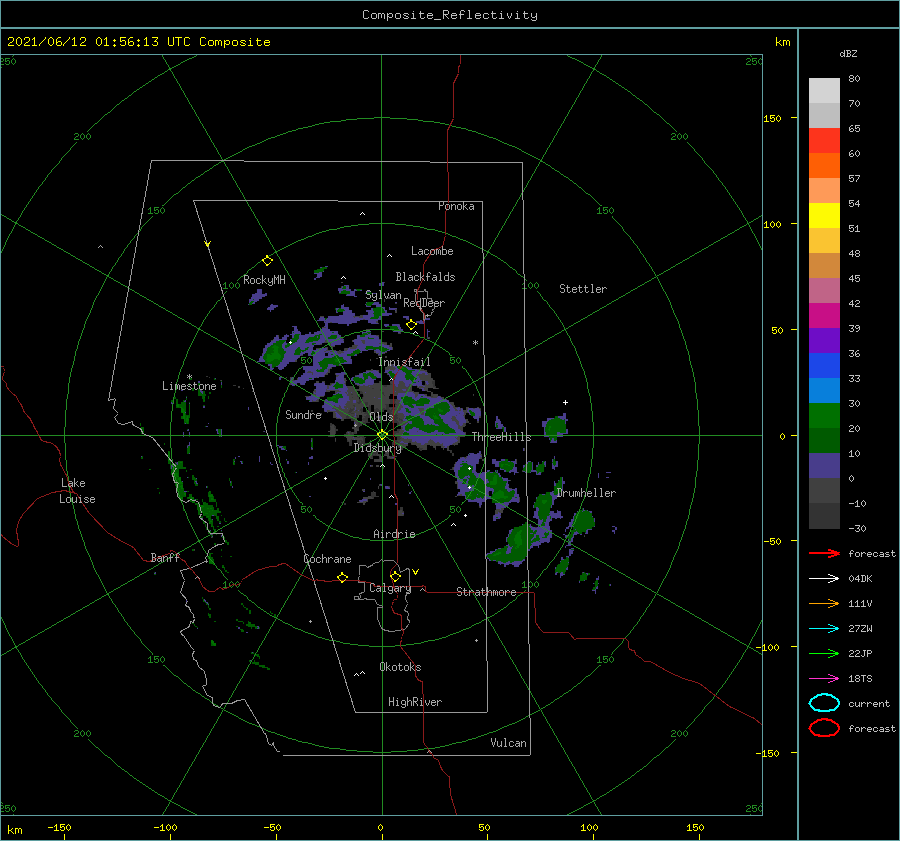Click the Cochrane city label
The height and width of the screenshot is (841, 900).
coord(327,559)
